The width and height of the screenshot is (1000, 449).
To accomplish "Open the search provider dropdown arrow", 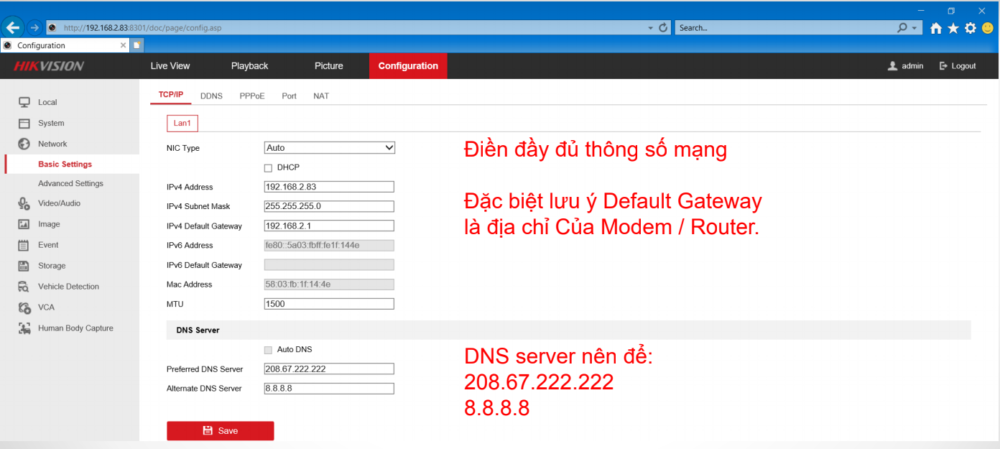I will point(915,28).
